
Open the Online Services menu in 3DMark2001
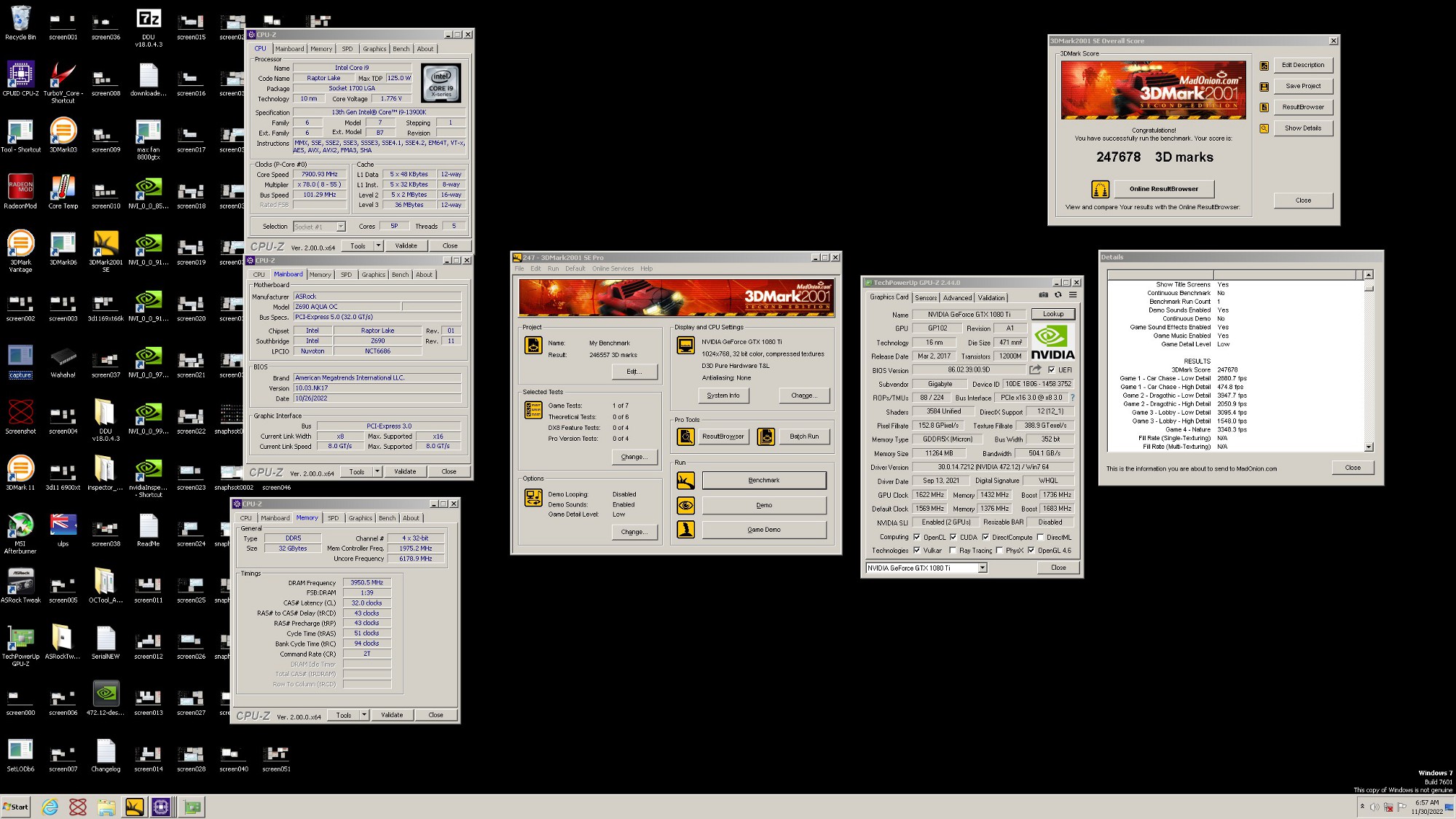tap(613, 269)
